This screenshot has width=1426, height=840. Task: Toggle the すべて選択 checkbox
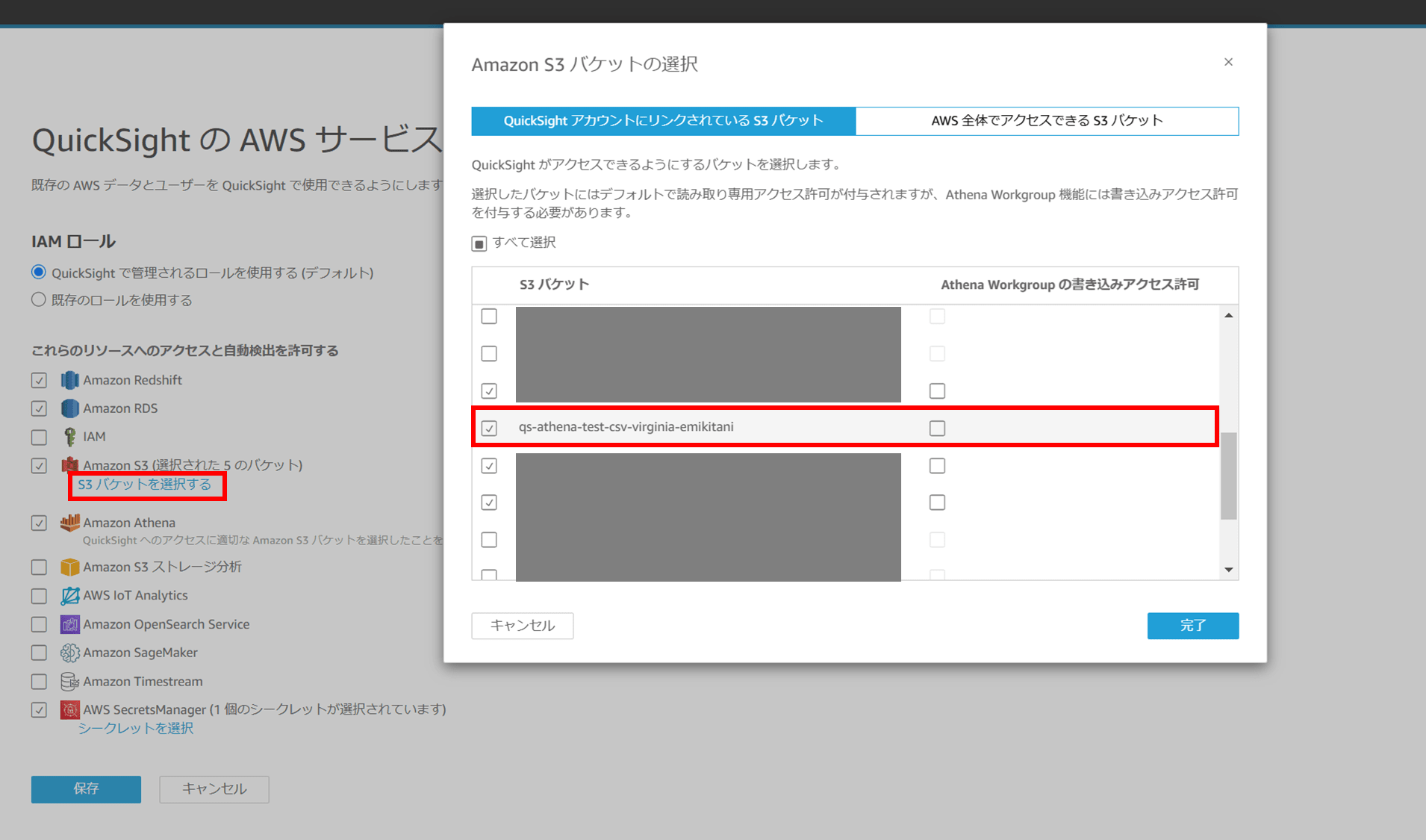(479, 243)
